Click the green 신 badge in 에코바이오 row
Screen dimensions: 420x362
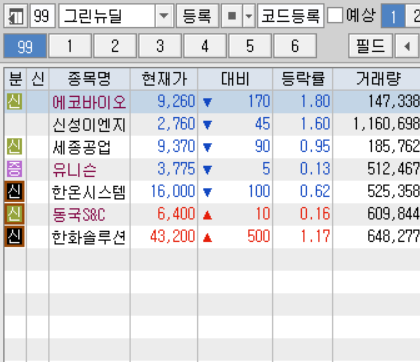[15, 101]
